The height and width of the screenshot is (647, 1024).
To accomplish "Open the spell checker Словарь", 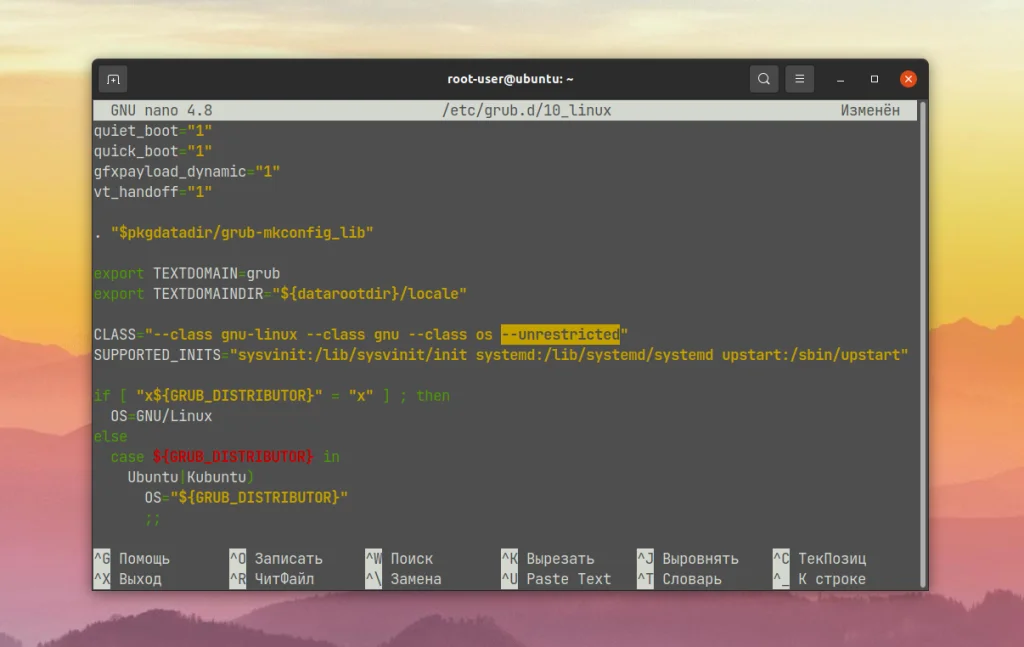I will tap(693, 579).
